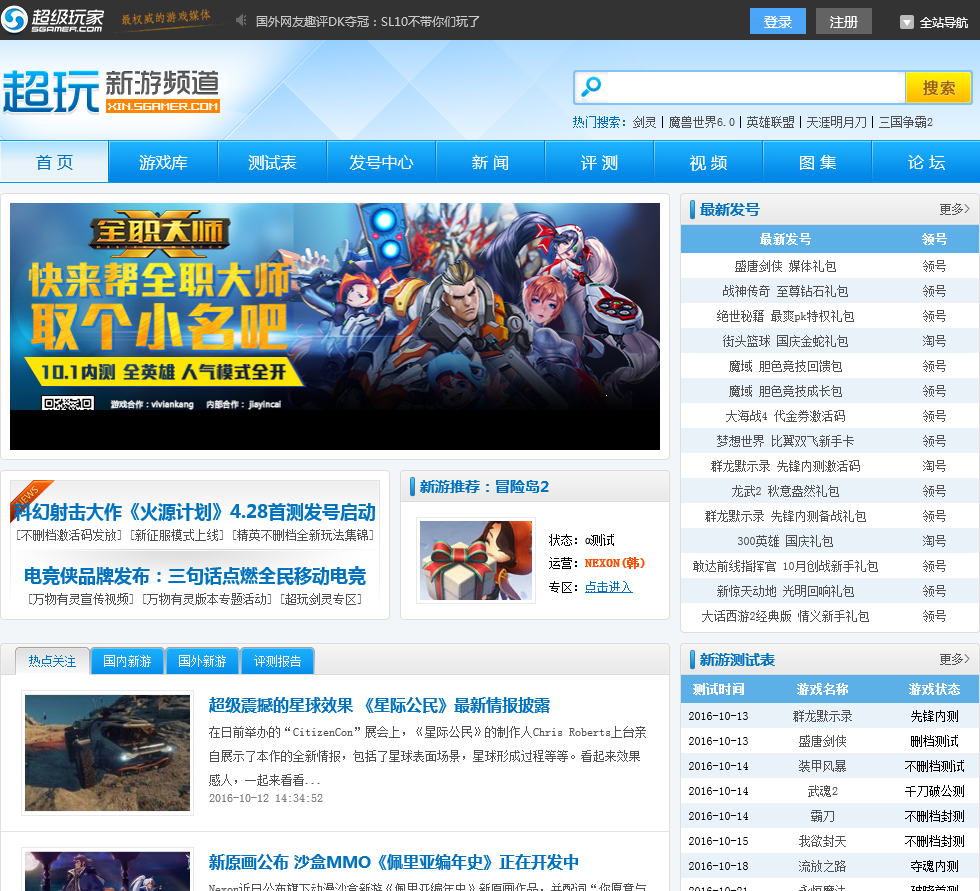
Task: Click 我欲封天 in test table
Action: point(822,841)
